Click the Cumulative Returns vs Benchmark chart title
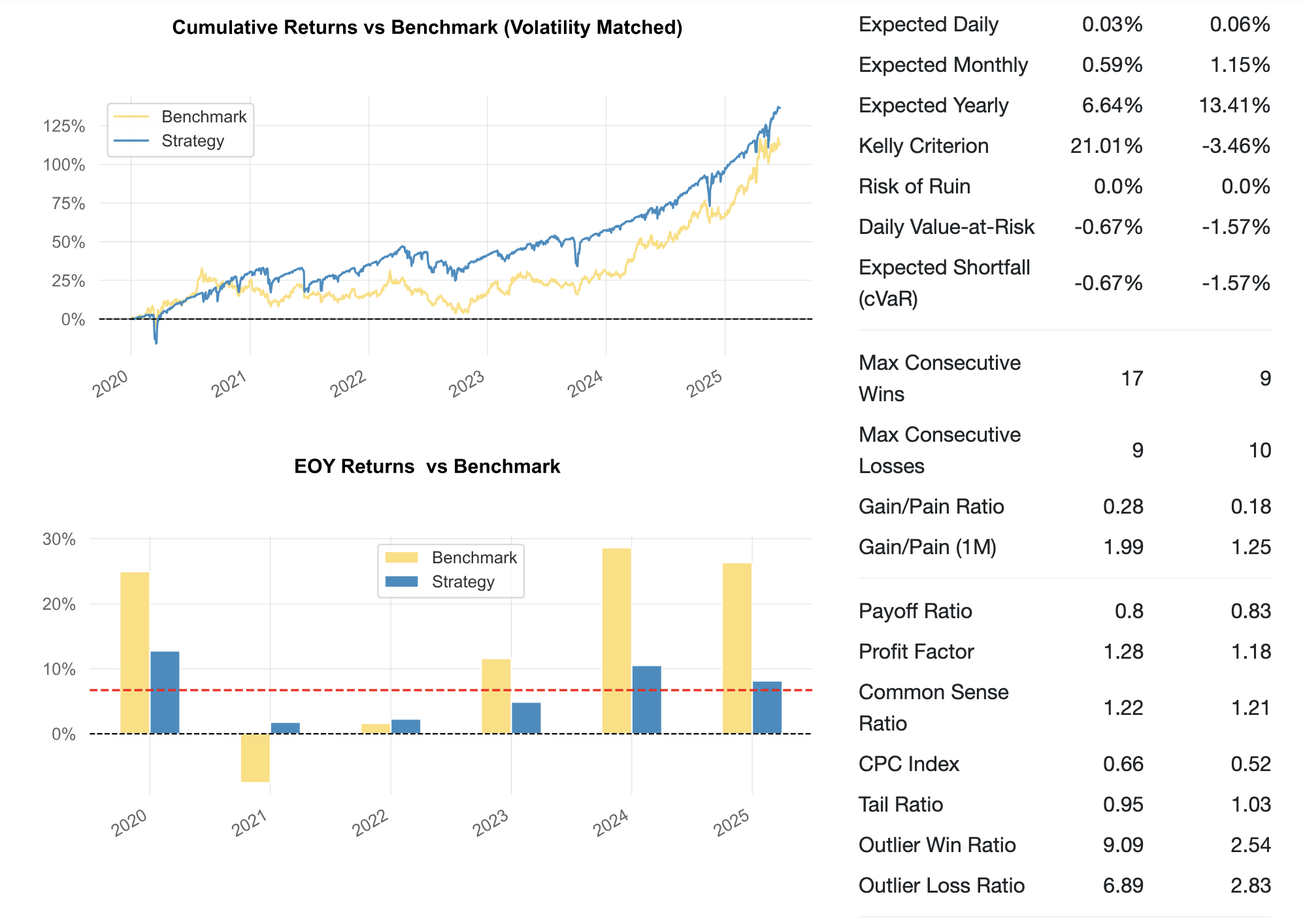The height and width of the screenshot is (924, 1303). tap(427, 27)
